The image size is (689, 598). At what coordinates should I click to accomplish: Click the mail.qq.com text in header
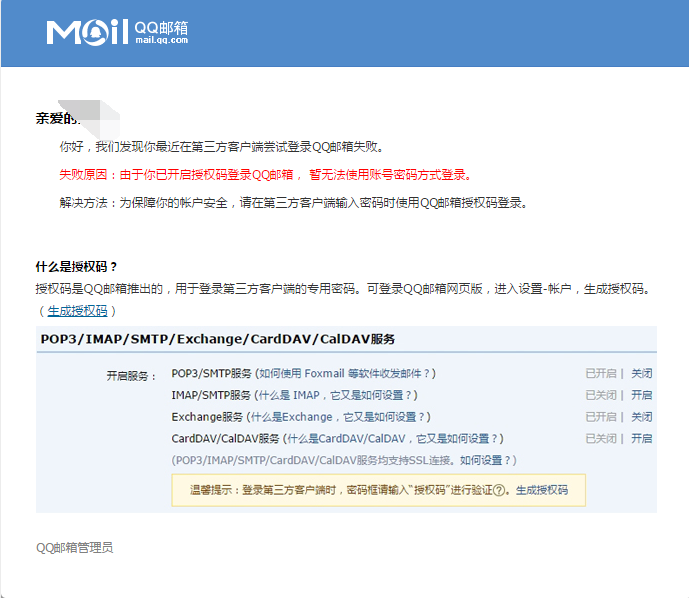pyautogui.click(x=162, y=40)
